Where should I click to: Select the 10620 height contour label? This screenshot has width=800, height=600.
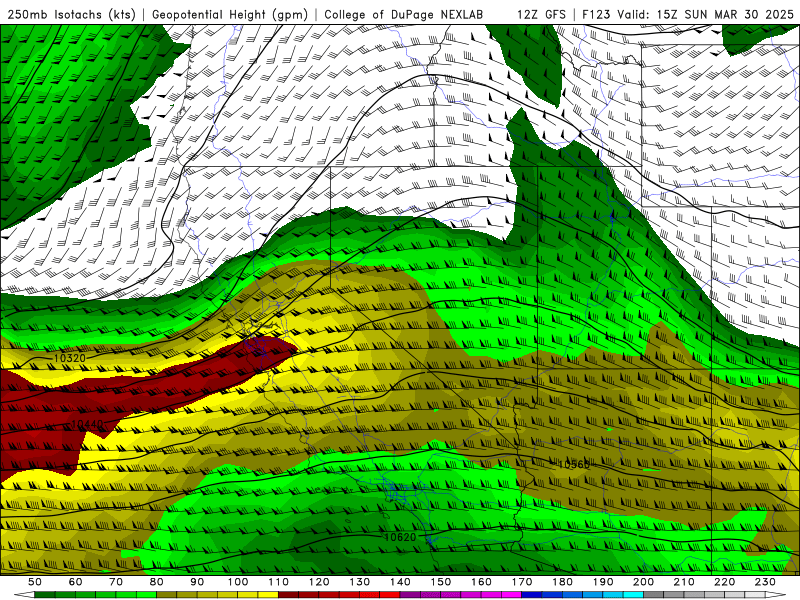tap(400, 537)
